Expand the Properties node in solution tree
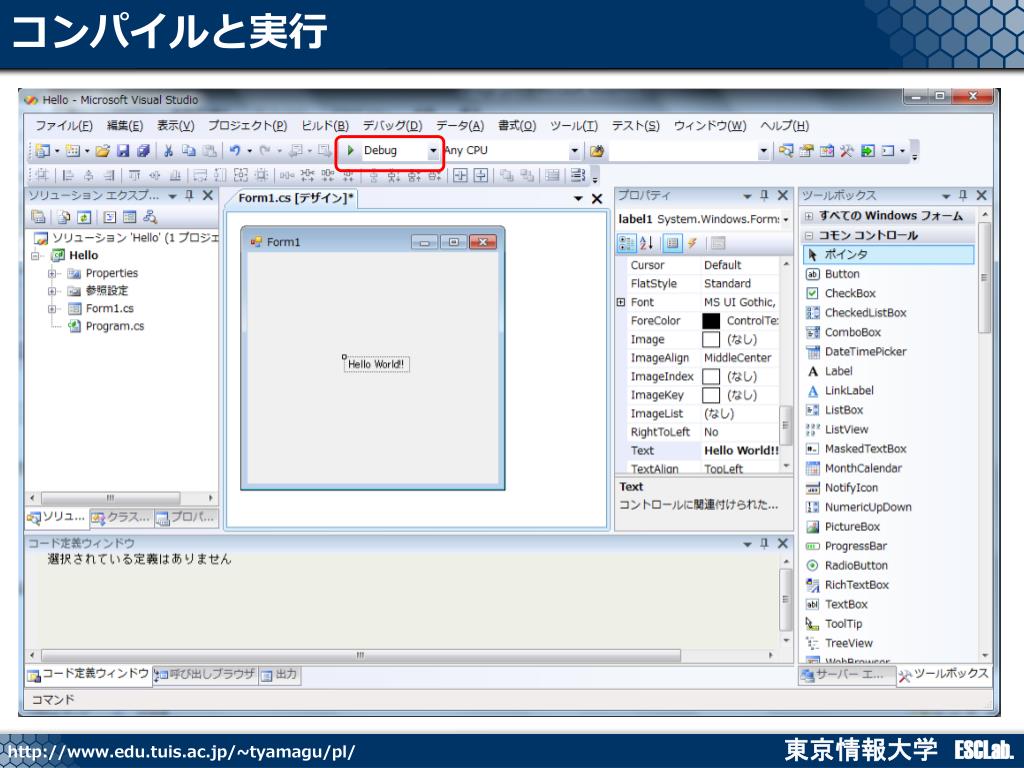Screen dimensions: 1024x768 click(x=52, y=273)
